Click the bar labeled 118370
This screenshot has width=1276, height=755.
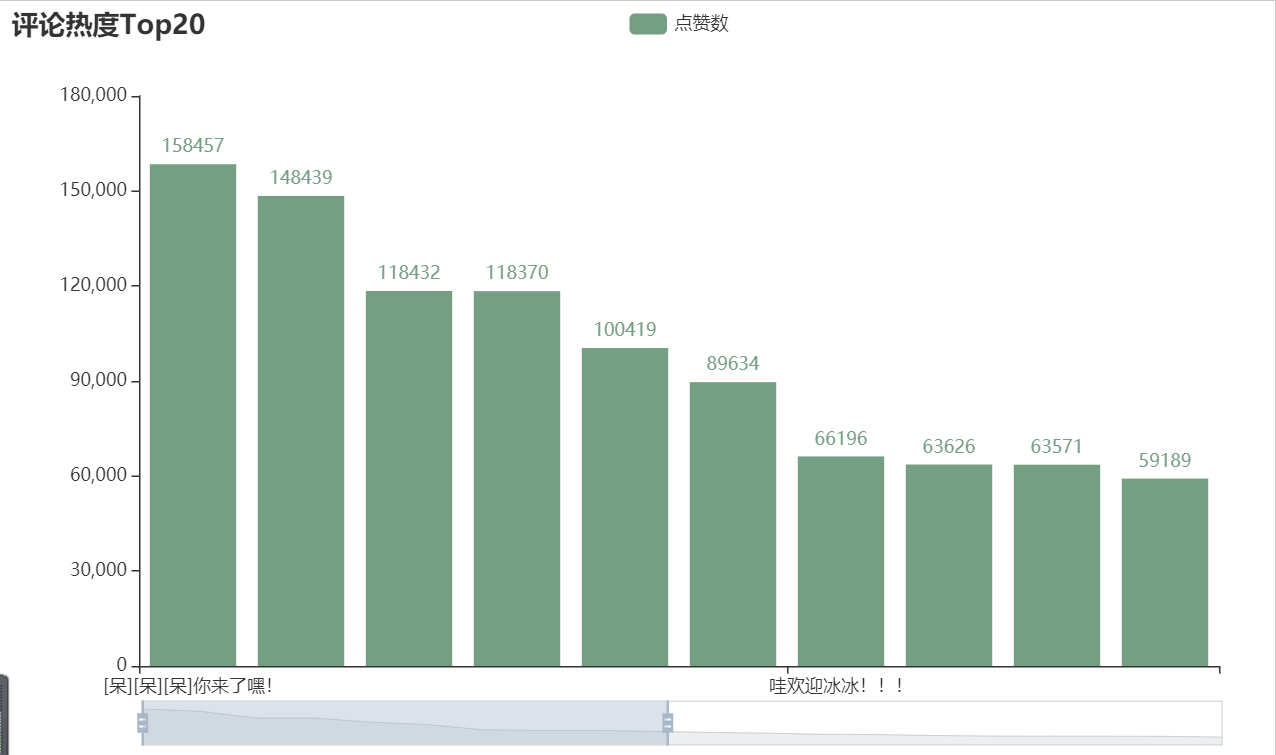coord(517,478)
